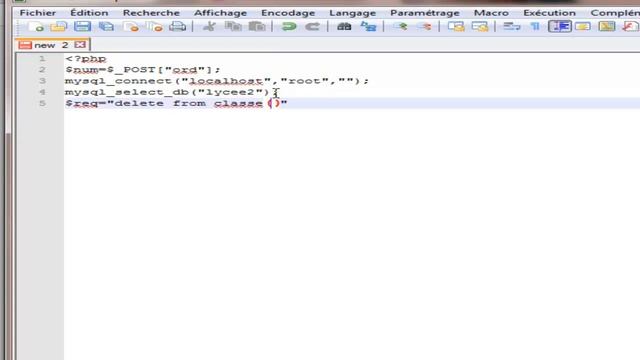Click line number 5 in the margin
Image resolution: width=640 pixels, height=360 pixels.
(x=42, y=103)
